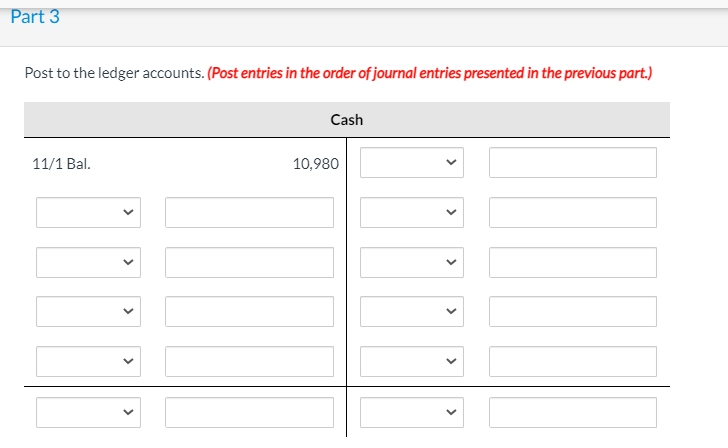Open the fourth-row debit side dropdown

point(88,311)
